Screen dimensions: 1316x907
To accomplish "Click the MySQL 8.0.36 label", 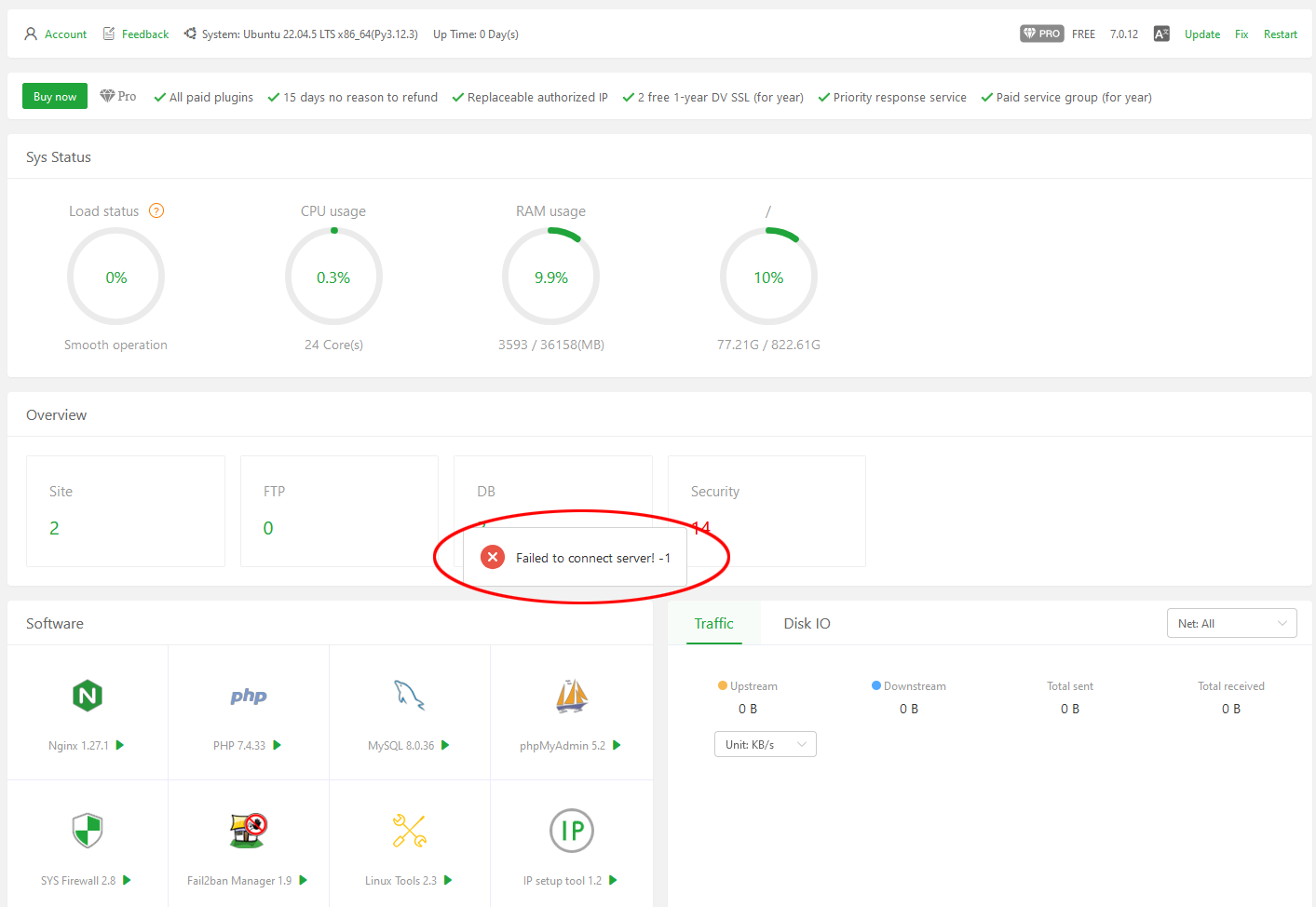I will pyautogui.click(x=400, y=746).
